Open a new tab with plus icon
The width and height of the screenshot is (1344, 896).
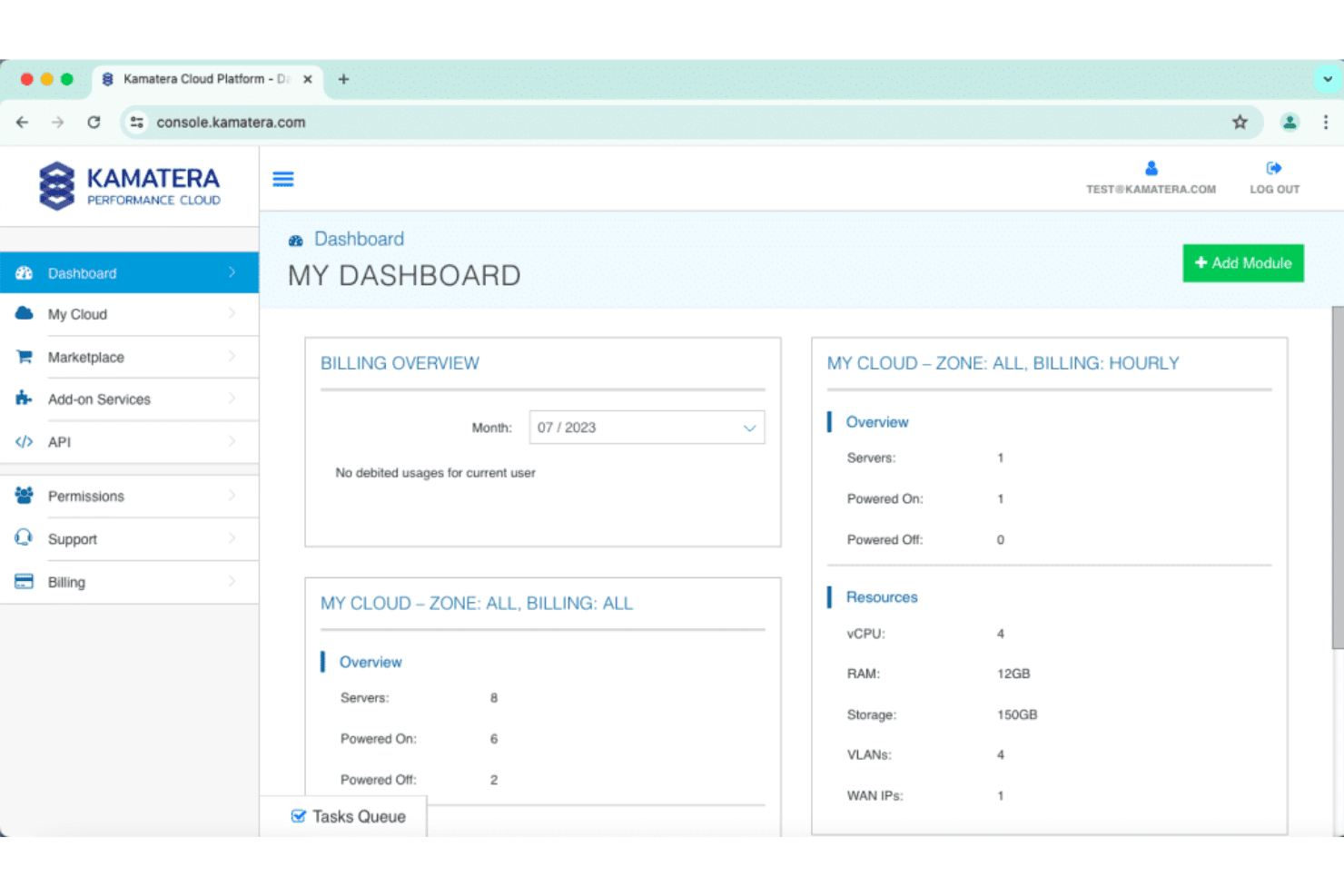pos(343,79)
